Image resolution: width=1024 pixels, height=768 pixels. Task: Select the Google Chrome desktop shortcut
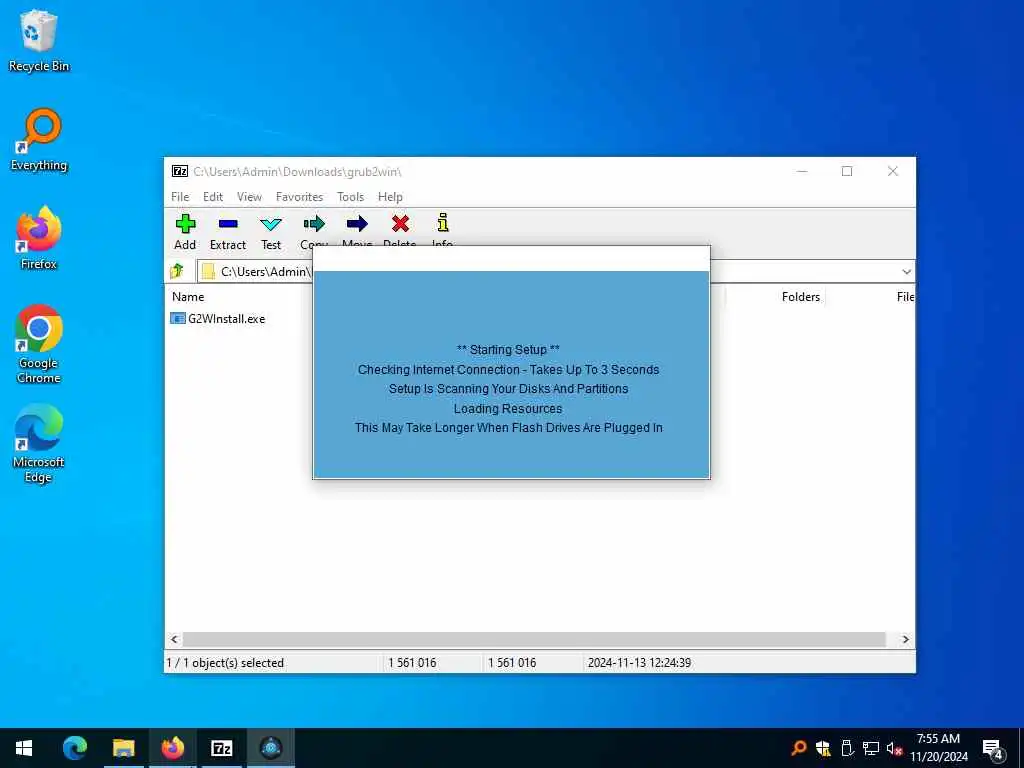(x=39, y=344)
